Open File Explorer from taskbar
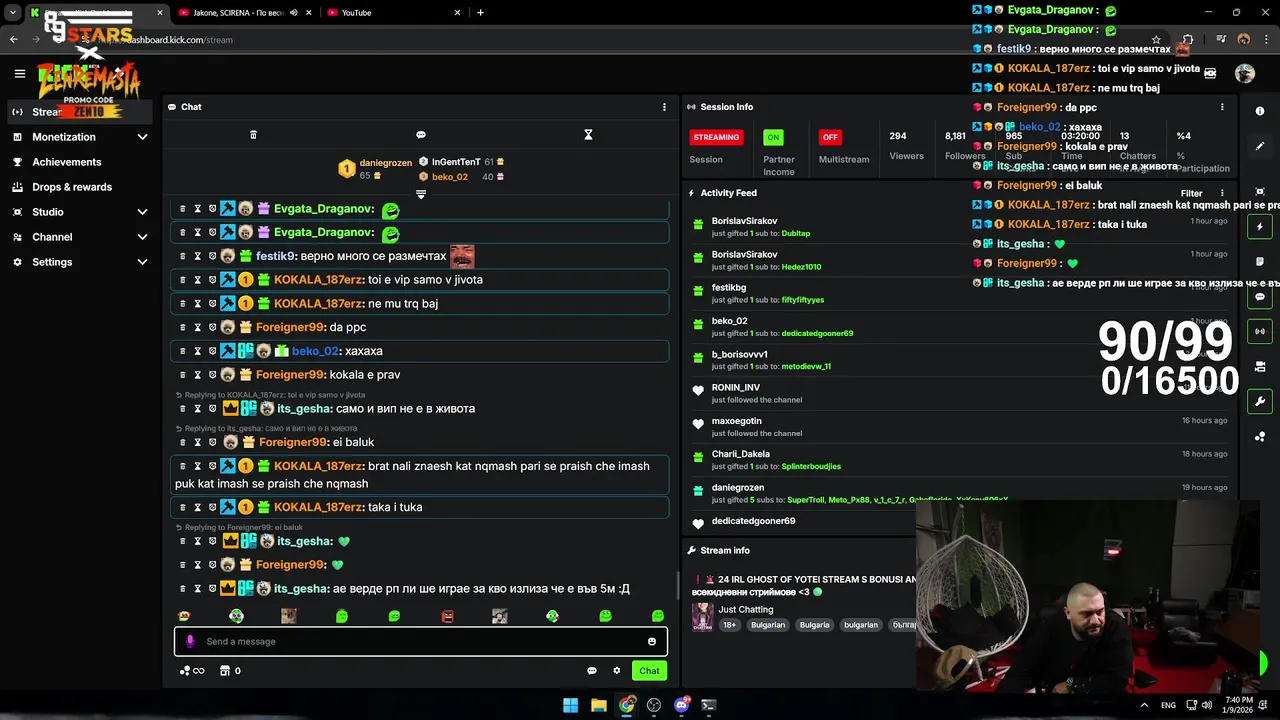Viewport: 1280px width, 720px height. point(598,705)
